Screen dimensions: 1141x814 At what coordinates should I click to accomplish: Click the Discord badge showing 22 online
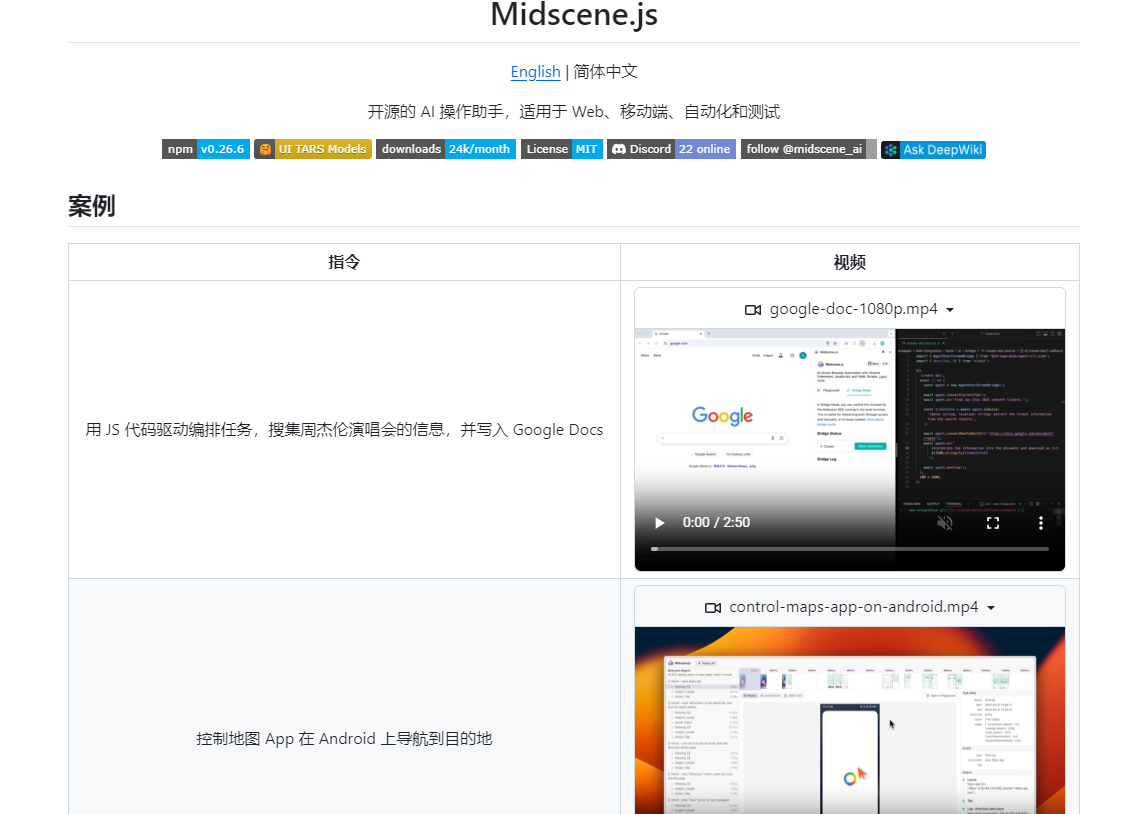(x=671, y=149)
